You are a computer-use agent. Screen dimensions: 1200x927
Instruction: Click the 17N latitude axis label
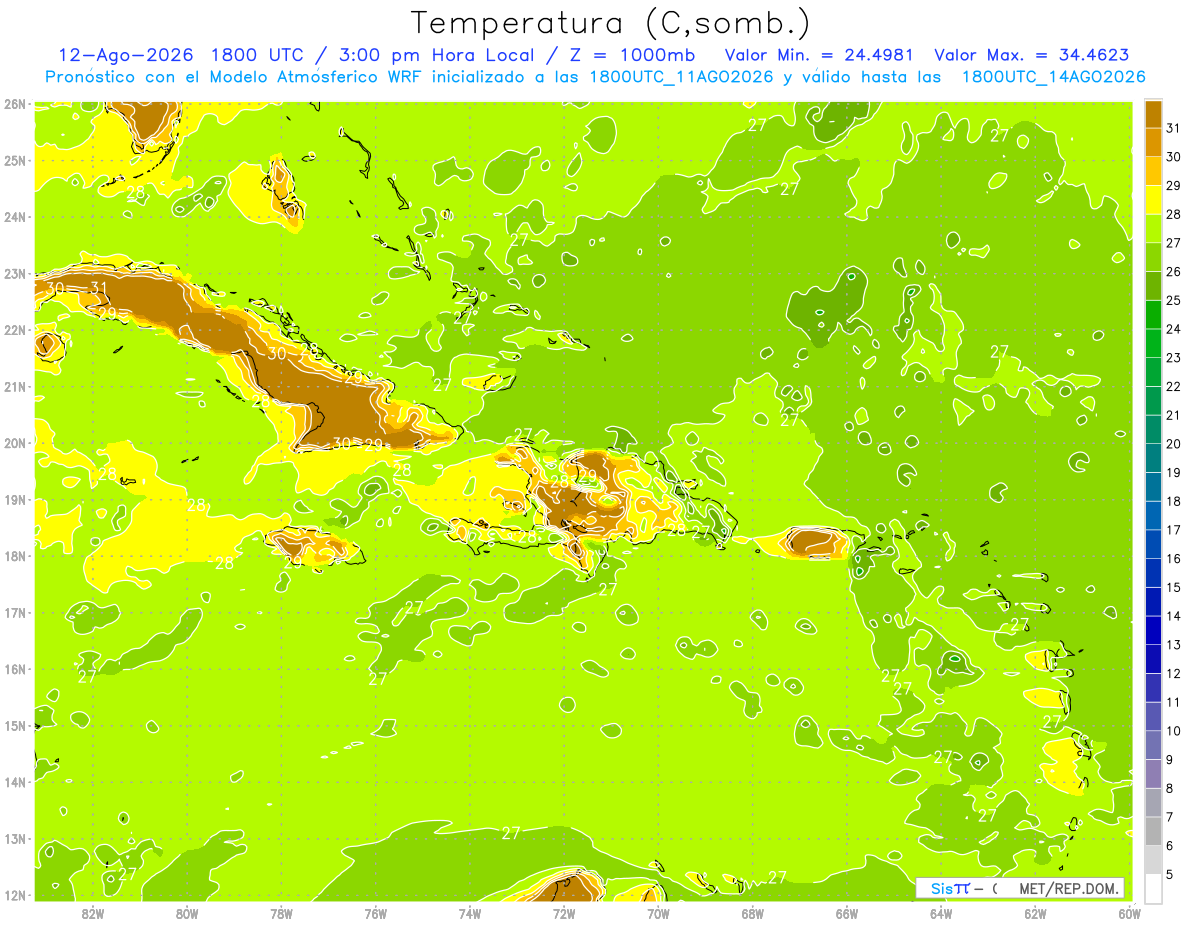[x=14, y=612]
